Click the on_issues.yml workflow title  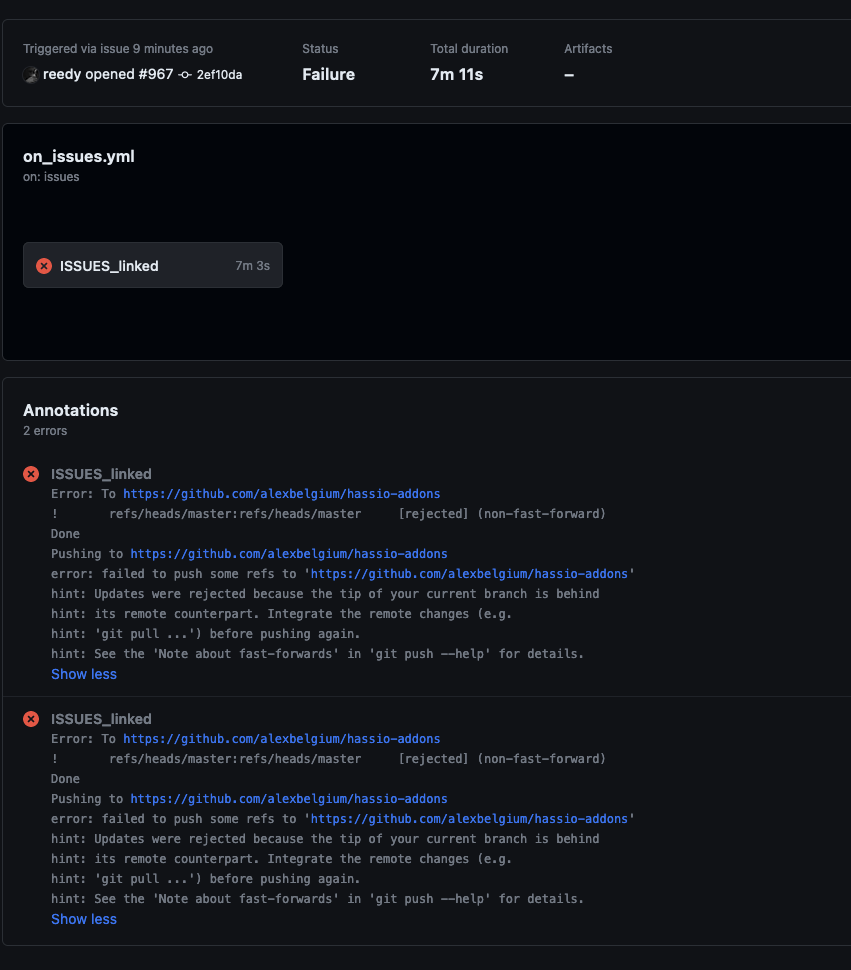point(78,156)
